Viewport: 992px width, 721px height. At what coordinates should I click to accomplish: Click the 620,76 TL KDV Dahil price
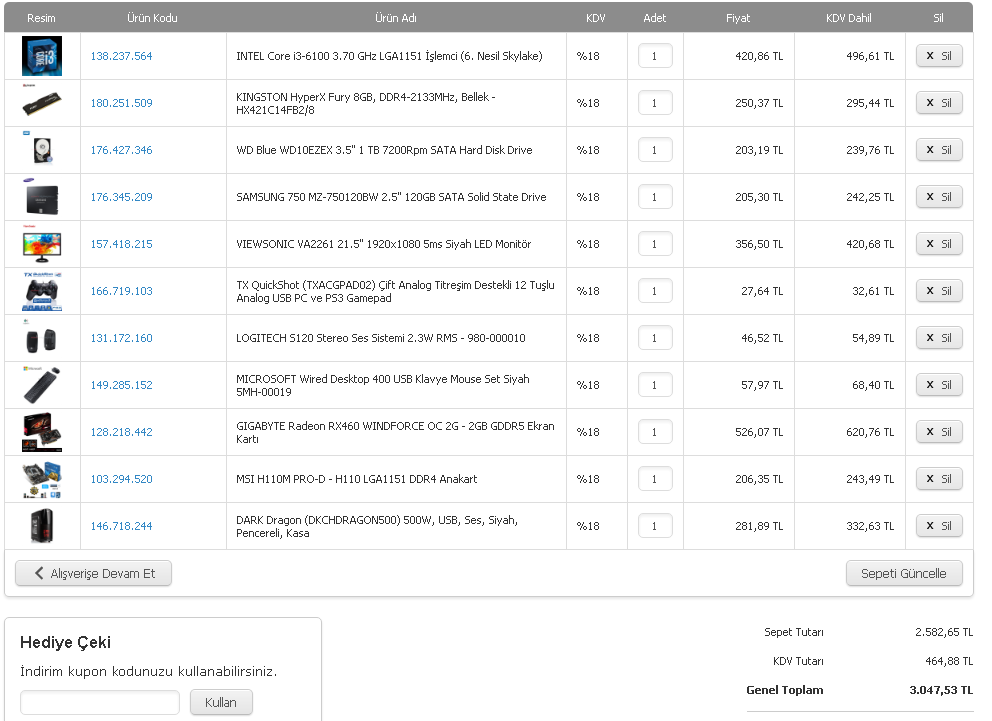870,432
